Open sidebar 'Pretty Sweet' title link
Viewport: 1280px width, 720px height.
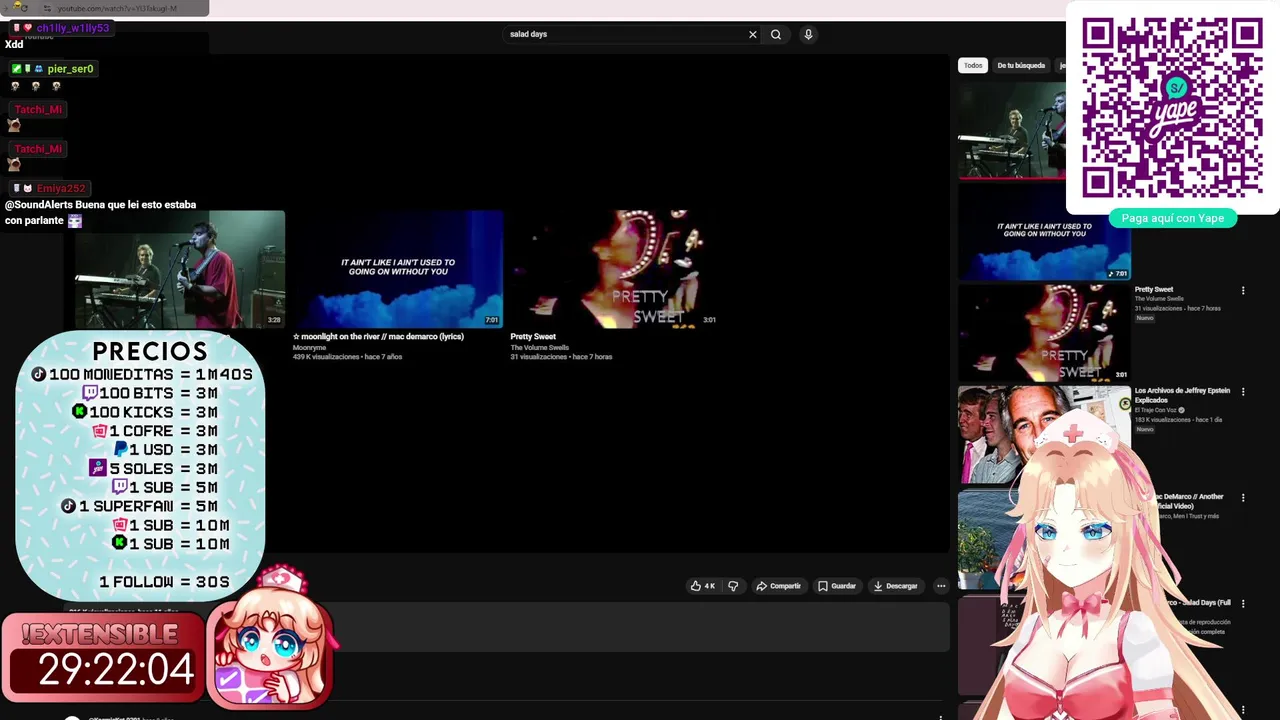[1154, 290]
